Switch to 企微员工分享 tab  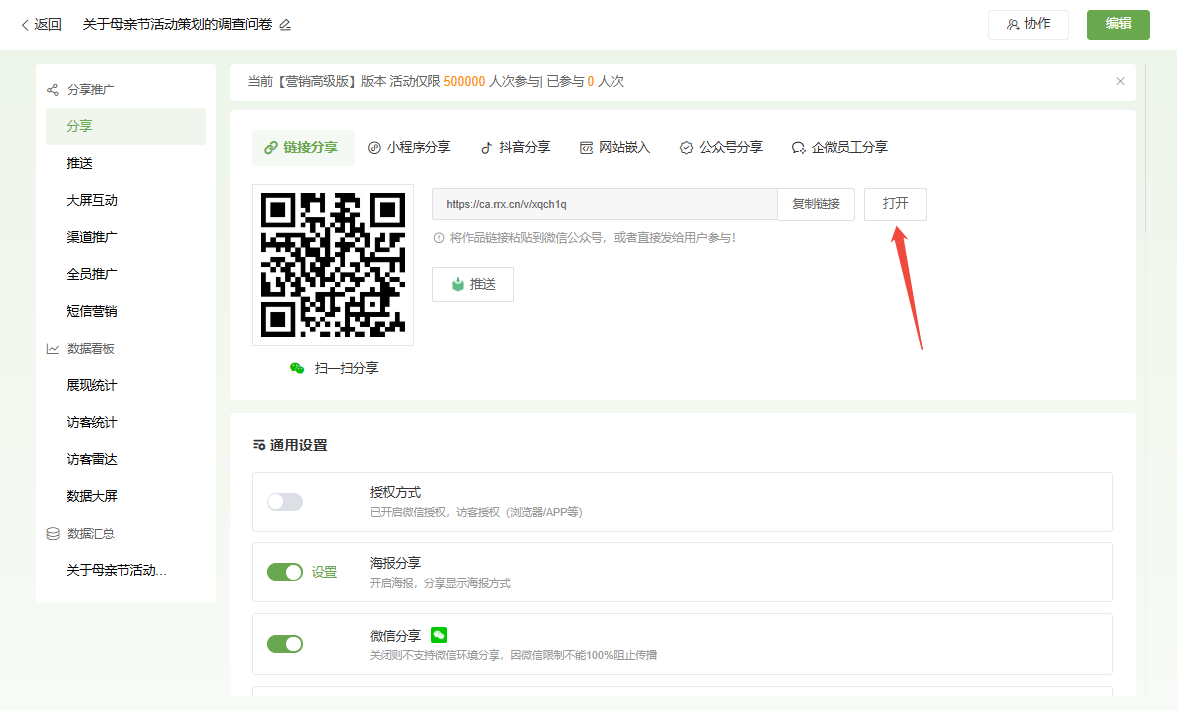click(x=840, y=148)
